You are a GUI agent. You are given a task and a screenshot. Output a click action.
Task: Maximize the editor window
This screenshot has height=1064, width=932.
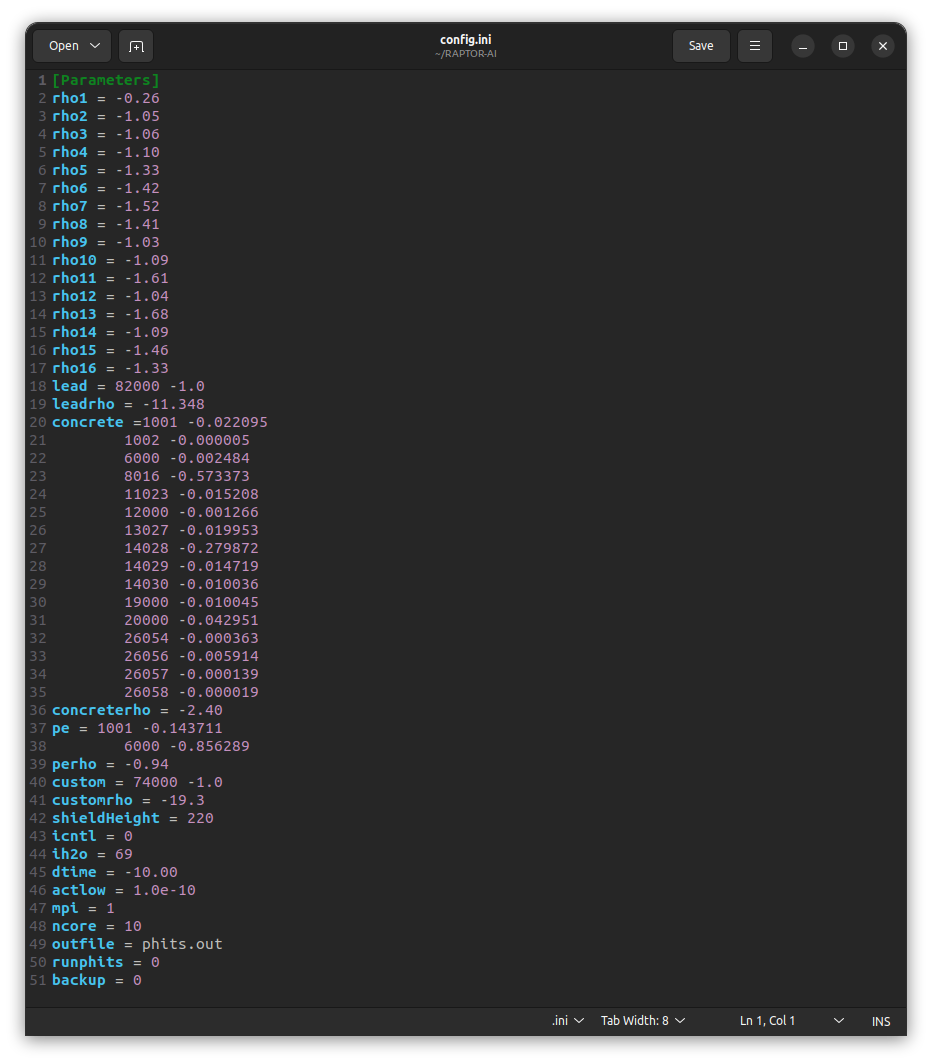point(843,46)
